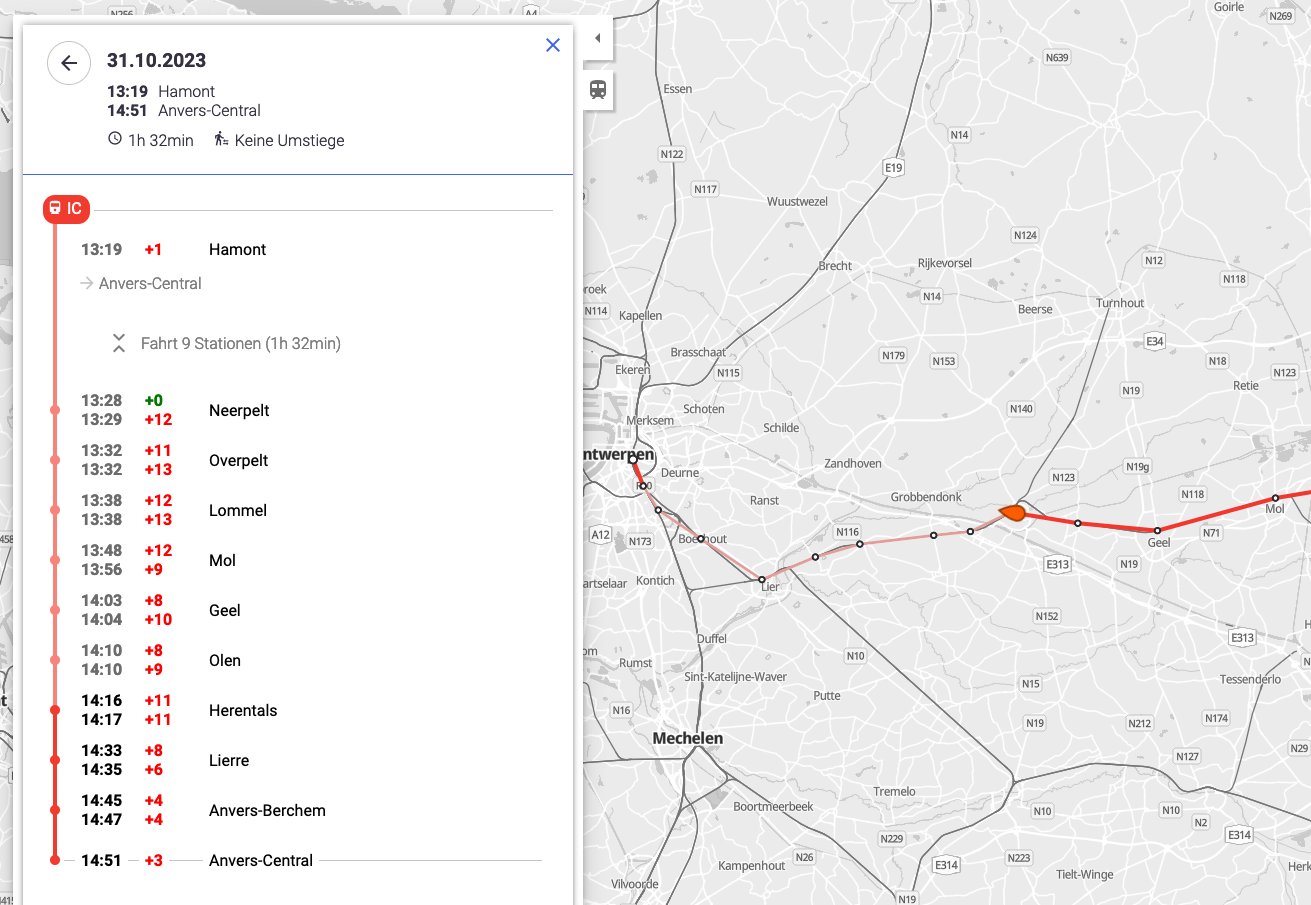
Task: Click the Geel station dot on map
Action: pos(1157,530)
